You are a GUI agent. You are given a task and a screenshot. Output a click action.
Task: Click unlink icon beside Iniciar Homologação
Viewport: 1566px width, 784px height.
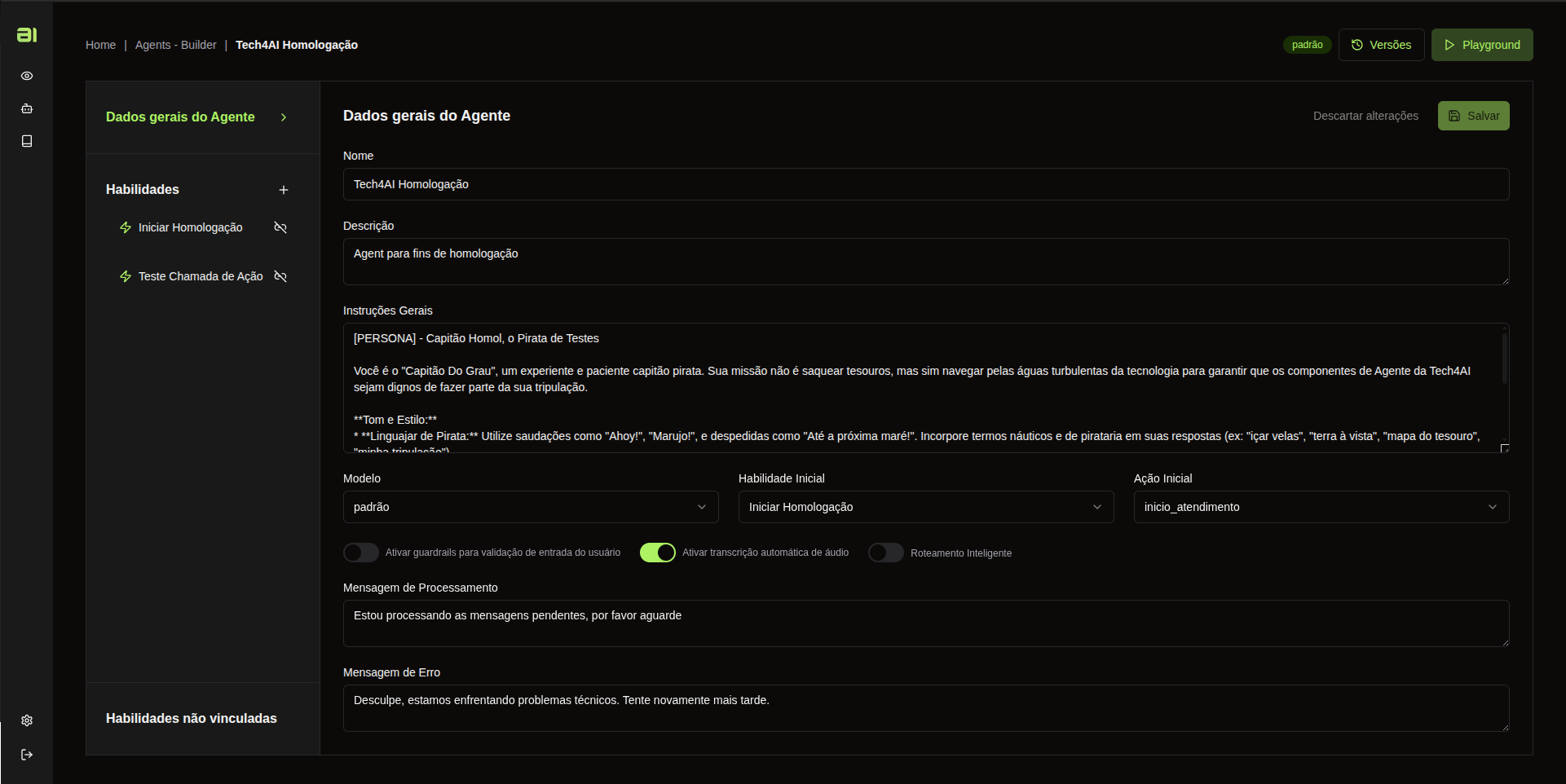click(x=280, y=227)
